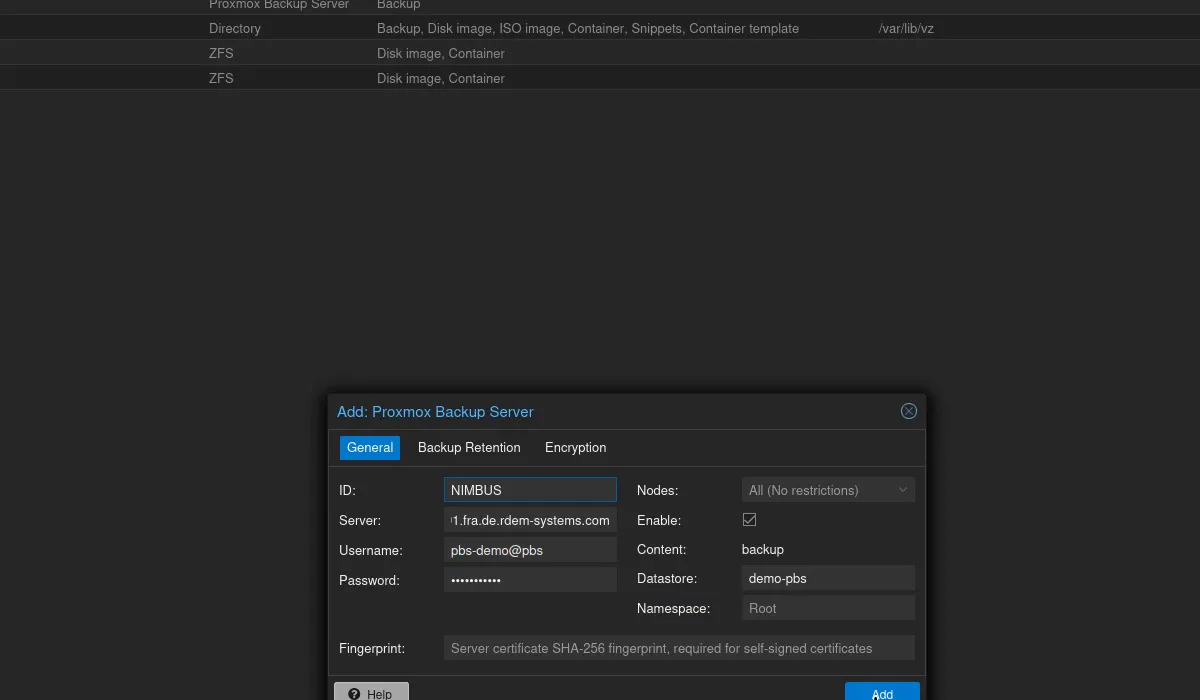Edit the ID field containing NIMBUS
The width and height of the screenshot is (1200, 700).
530,490
